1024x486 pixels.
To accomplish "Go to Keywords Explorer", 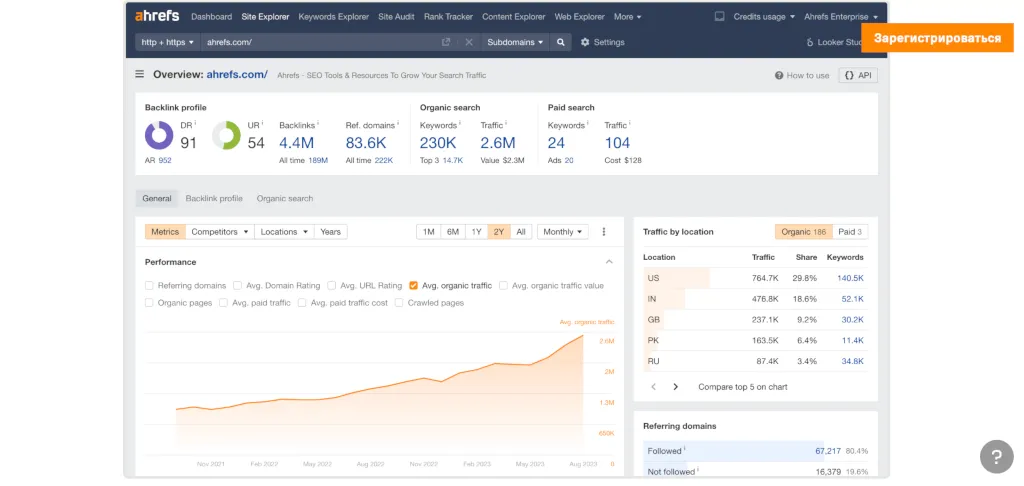I will point(334,16).
